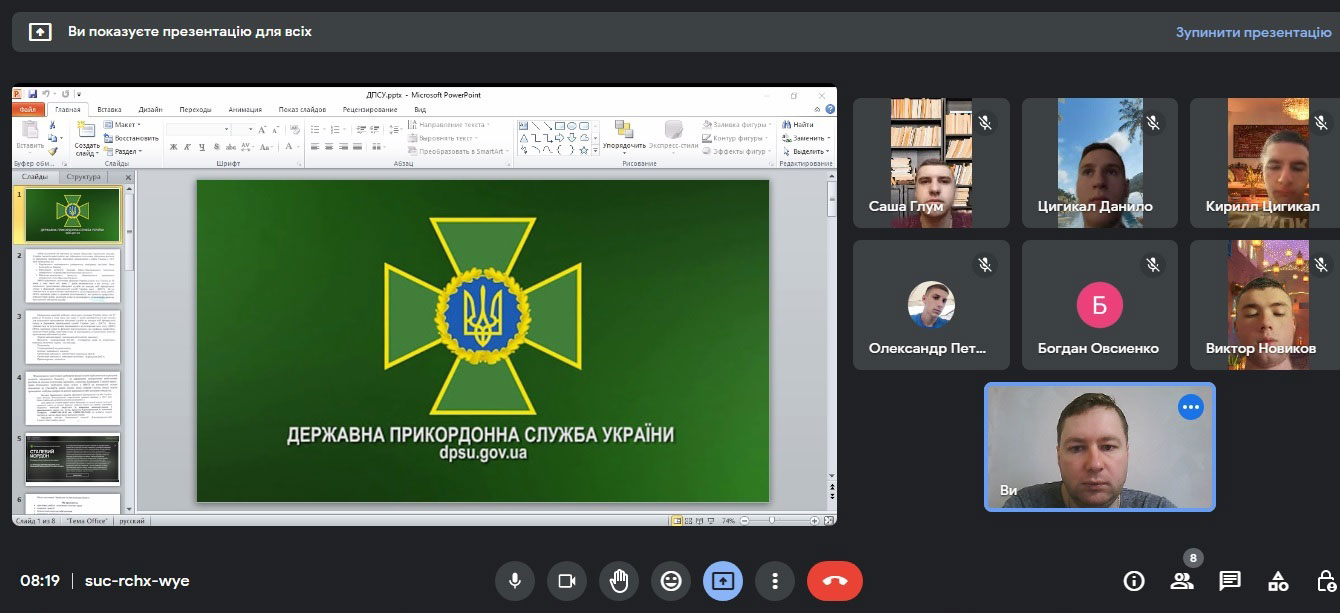This screenshot has width=1340, height=613.
Task: Open Экспресс-стили quick styles gallery
Action: [x=675, y=137]
